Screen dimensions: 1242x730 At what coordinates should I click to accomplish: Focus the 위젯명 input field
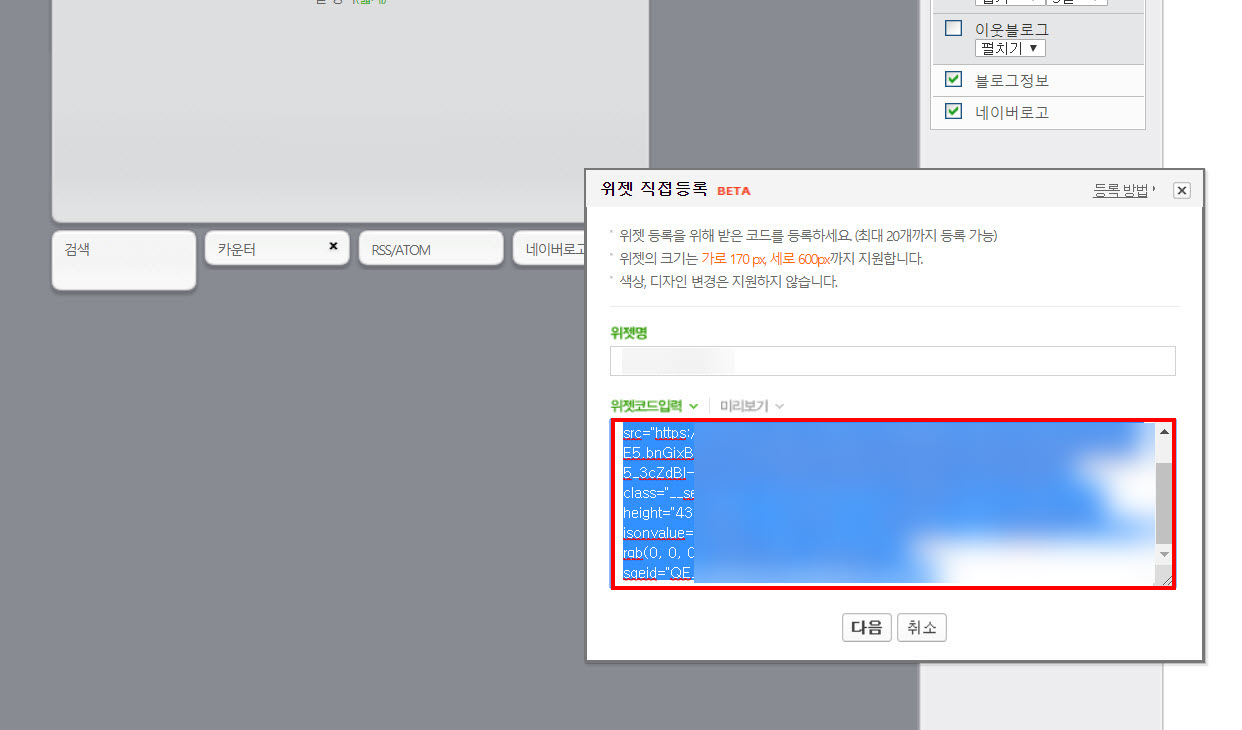[x=892, y=361]
